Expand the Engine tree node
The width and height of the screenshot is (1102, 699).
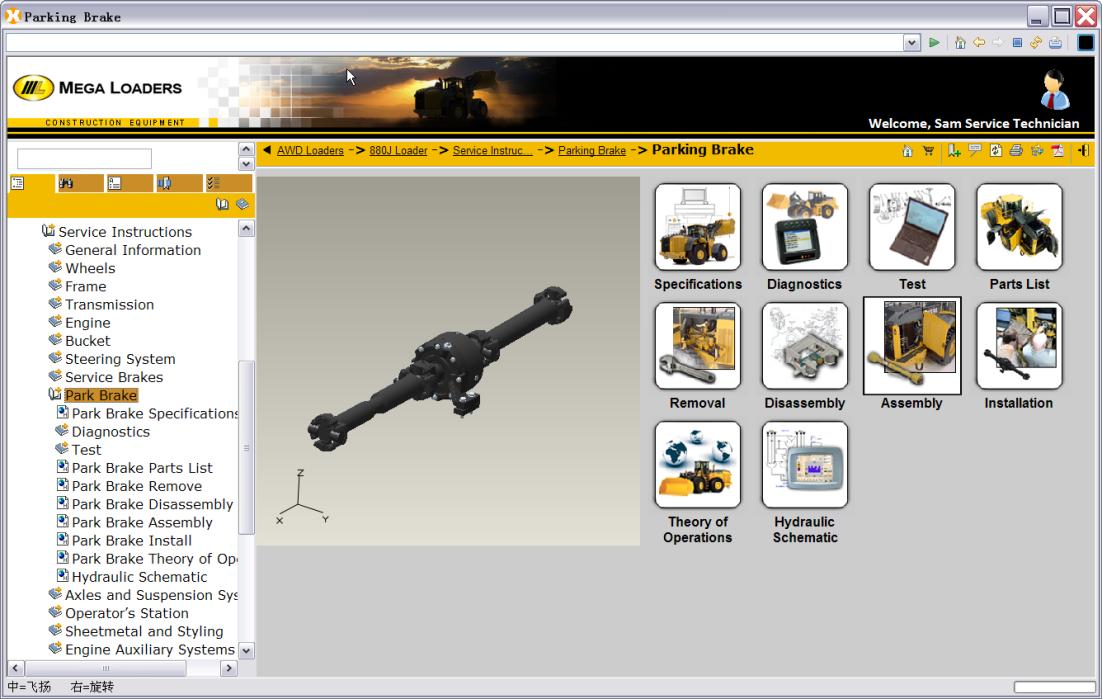[x=55, y=322]
